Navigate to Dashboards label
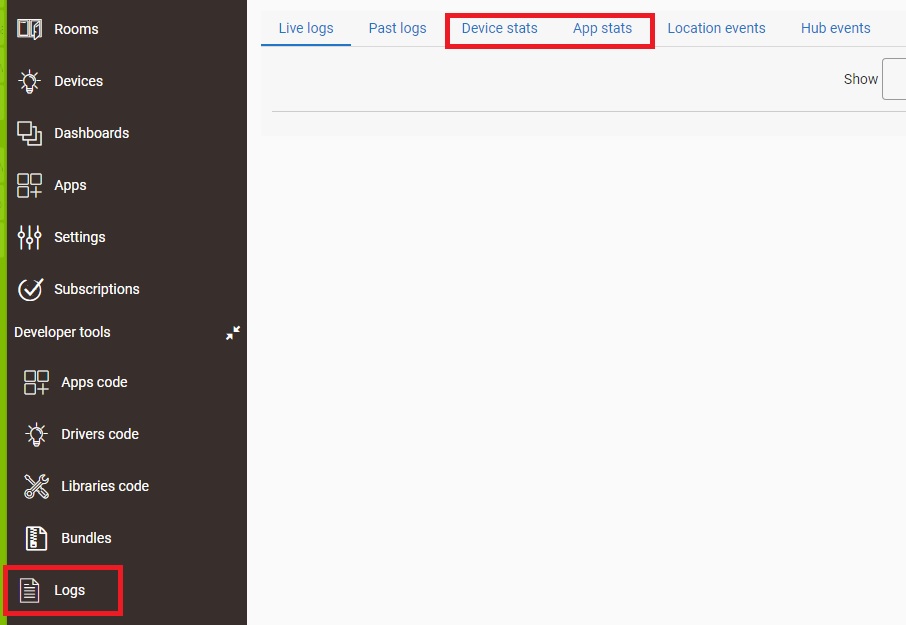The height and width of the screenshot is (625, 906). [x=92, y=133]
